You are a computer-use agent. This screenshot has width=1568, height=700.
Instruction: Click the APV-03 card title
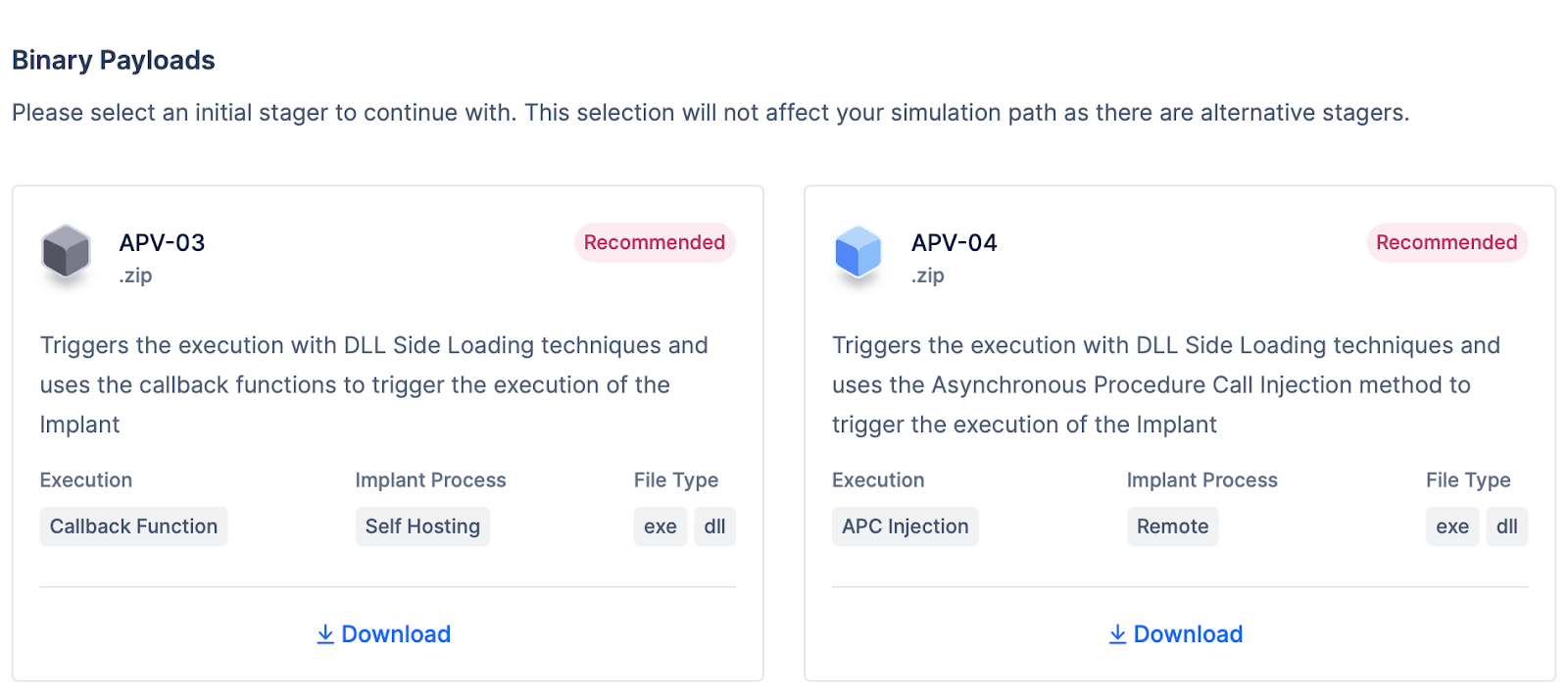point(162,243)
